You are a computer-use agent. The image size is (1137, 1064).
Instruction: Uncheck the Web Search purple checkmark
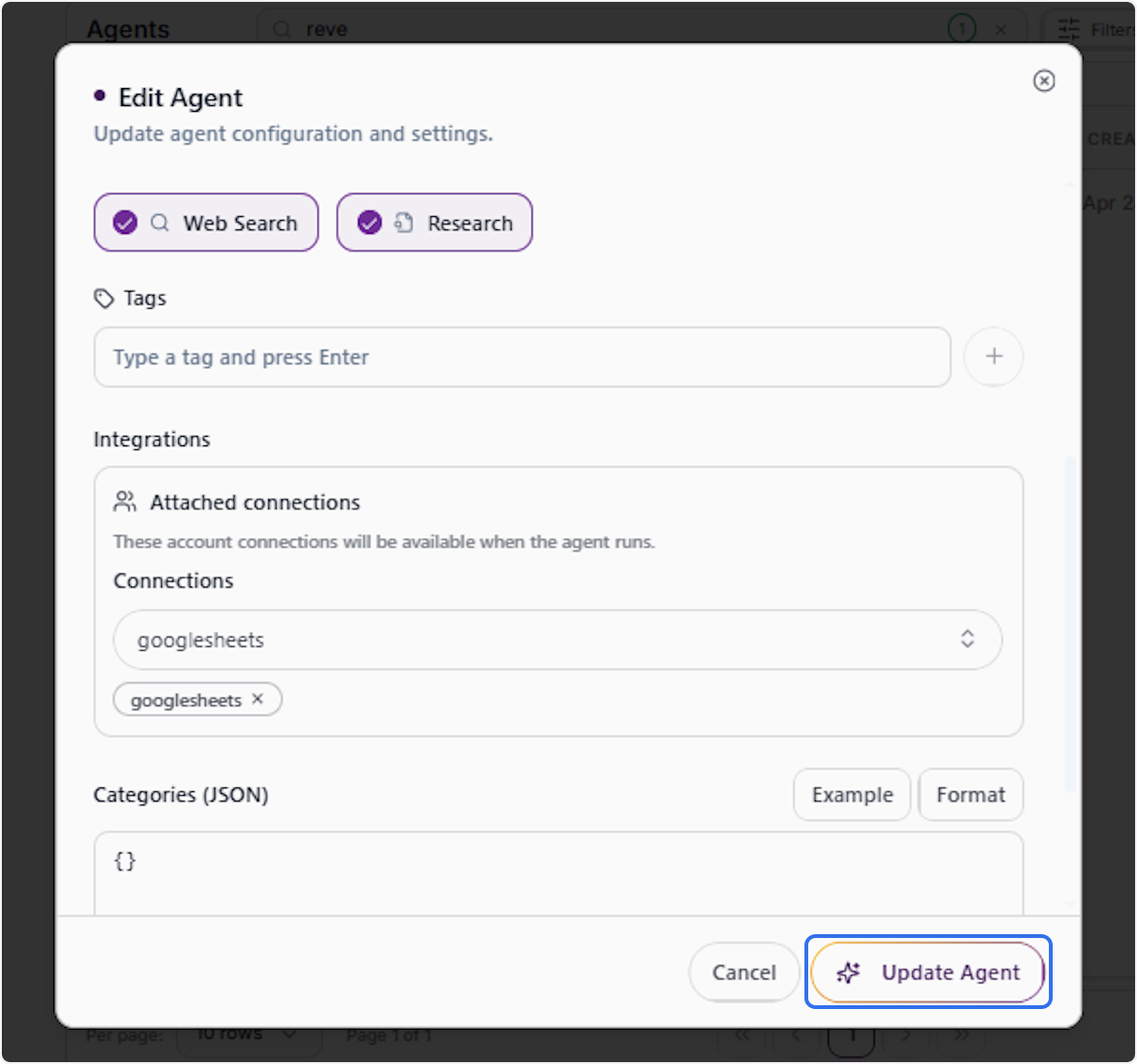click(125, 223)
